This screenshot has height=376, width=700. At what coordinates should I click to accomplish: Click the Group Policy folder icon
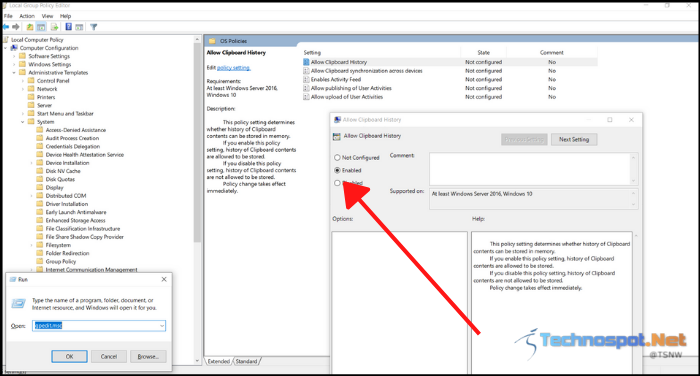39,261
